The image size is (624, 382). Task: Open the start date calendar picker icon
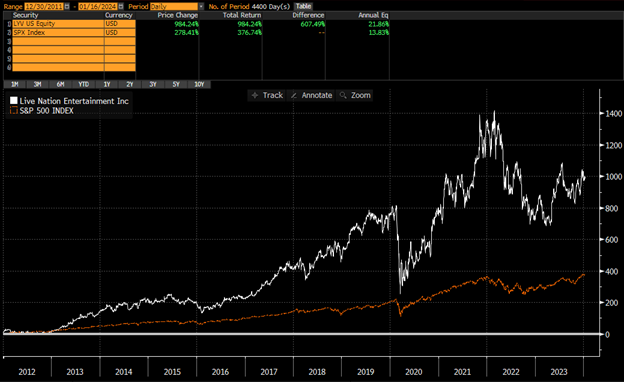67,6
